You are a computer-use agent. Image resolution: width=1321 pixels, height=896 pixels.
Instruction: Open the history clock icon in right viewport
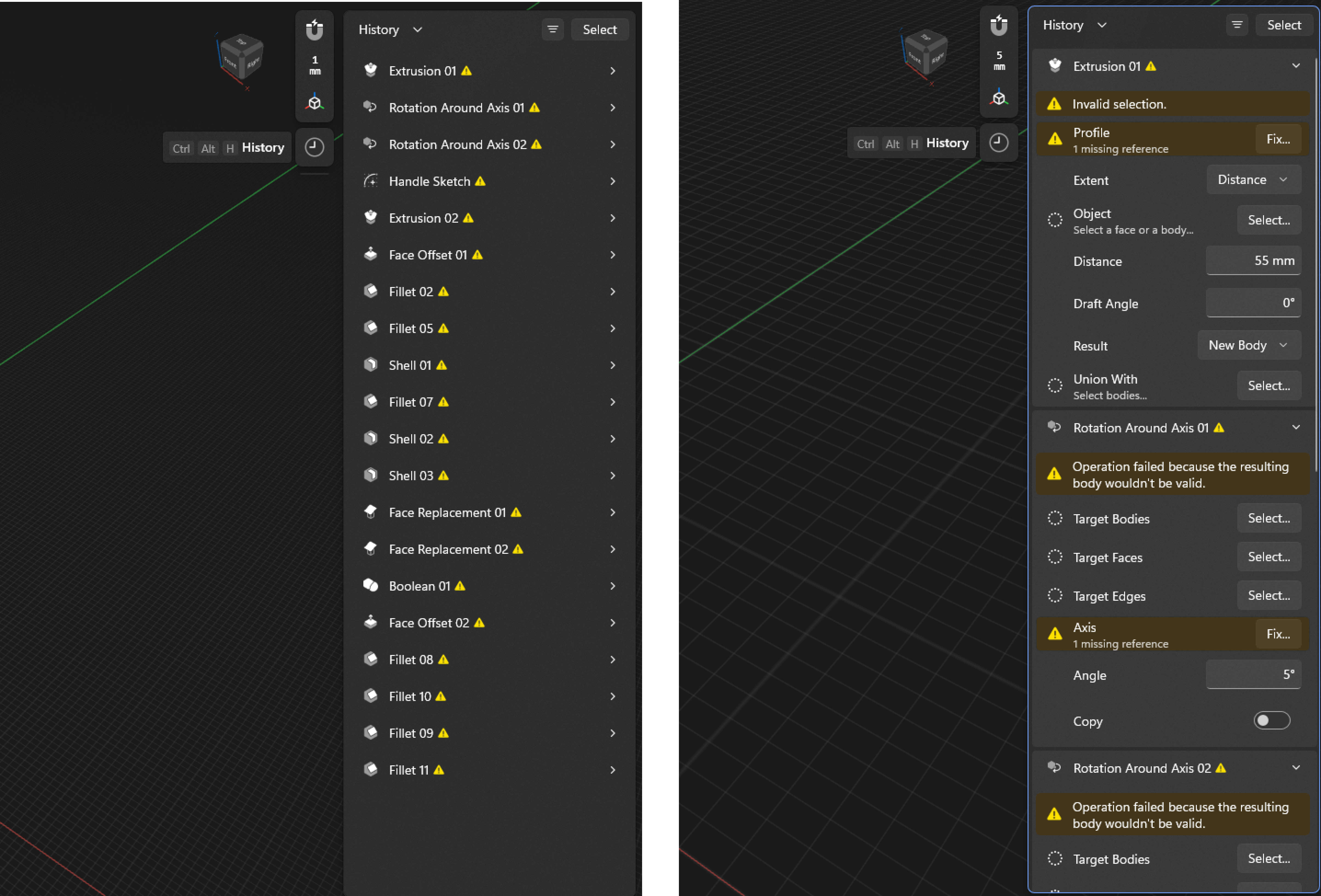tap(999, 143)
